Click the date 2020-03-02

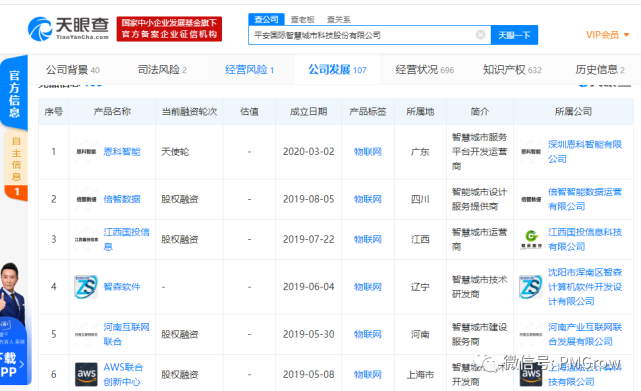[x=309, y=152]
